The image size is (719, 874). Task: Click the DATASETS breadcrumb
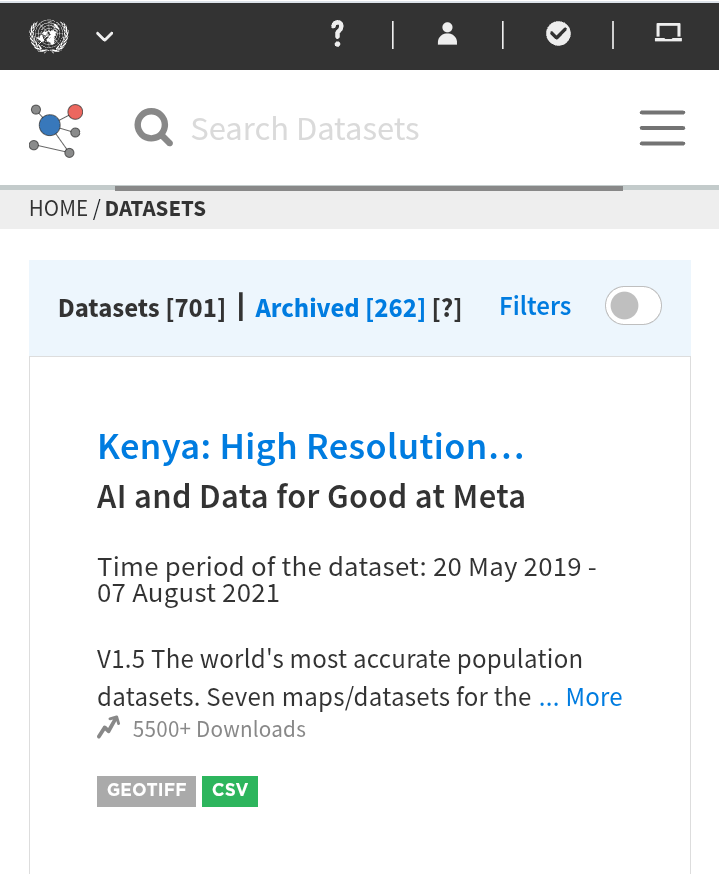pyautogui.click(x=156, y=208)
